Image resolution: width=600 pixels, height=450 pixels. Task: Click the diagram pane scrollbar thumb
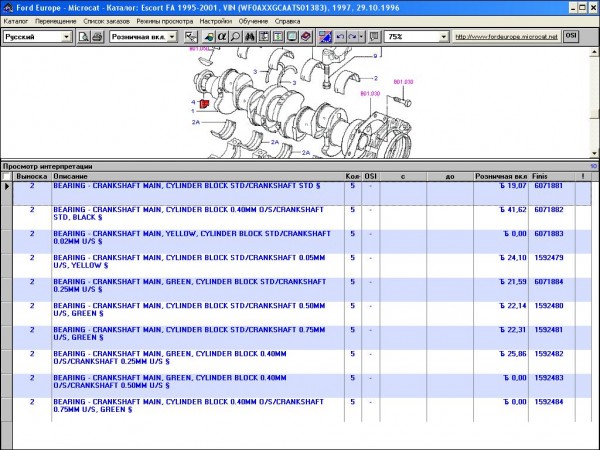tap(594, 114)
